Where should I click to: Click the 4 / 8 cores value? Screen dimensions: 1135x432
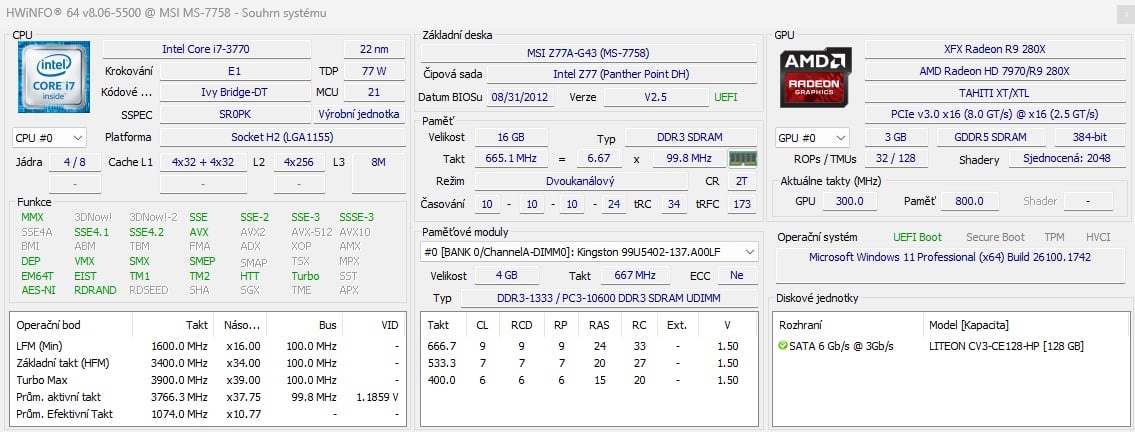tap(75, 162)
